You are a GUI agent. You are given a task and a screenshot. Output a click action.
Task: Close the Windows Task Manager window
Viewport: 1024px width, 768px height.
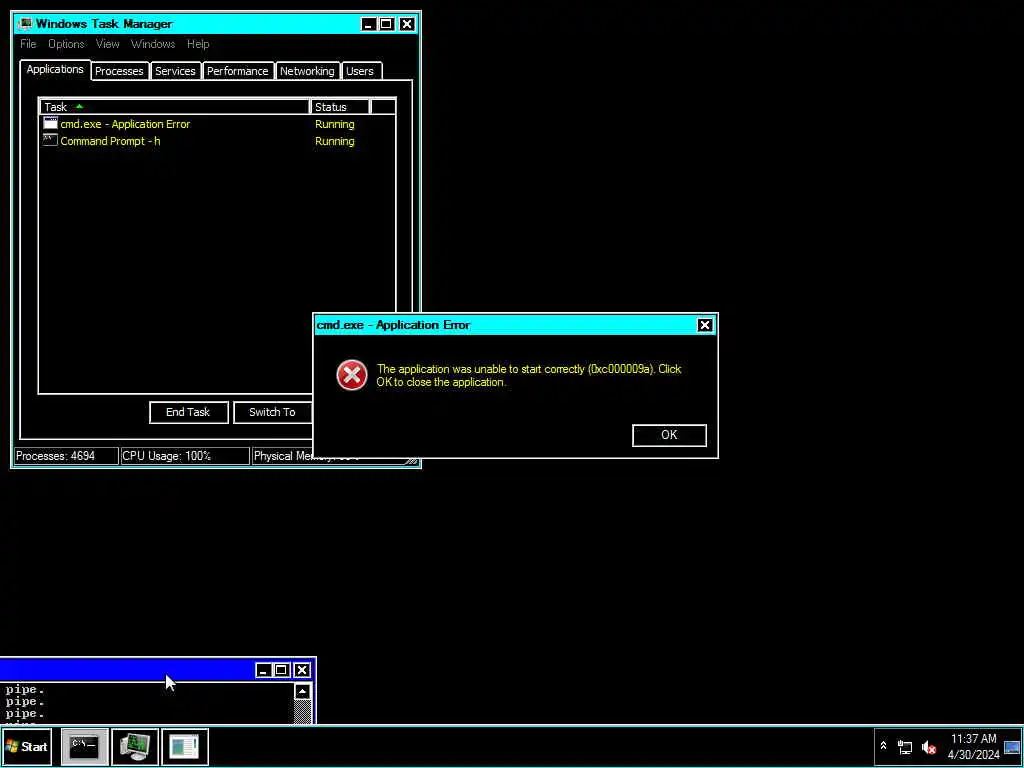point(407,24)
